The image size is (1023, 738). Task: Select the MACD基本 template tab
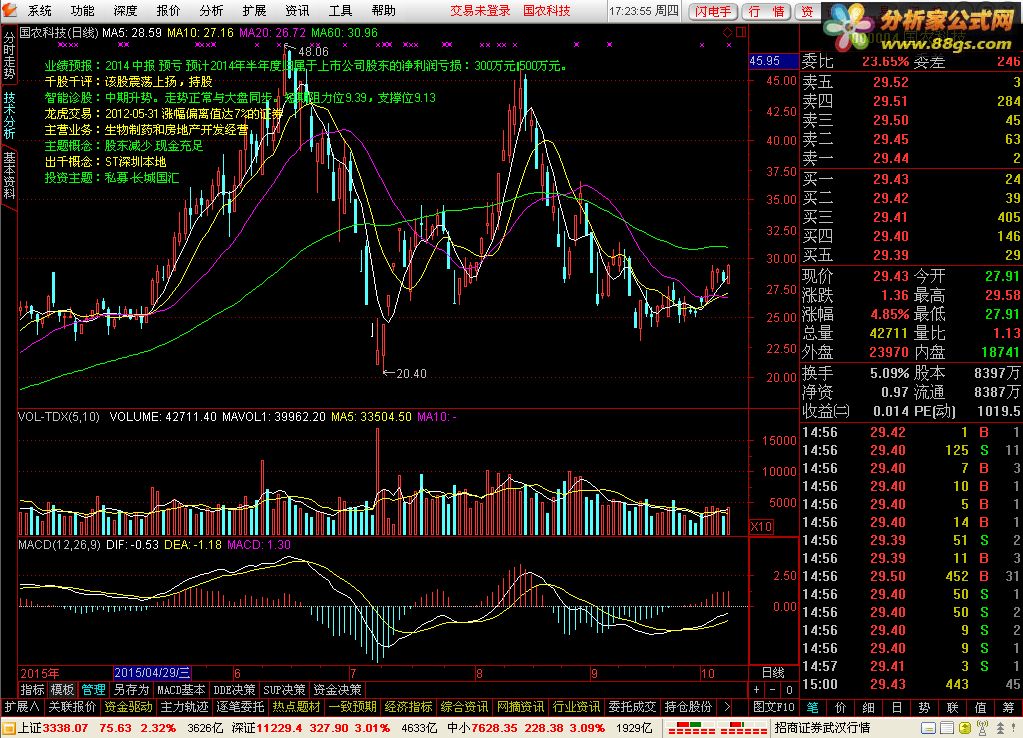tap(182, 690)
